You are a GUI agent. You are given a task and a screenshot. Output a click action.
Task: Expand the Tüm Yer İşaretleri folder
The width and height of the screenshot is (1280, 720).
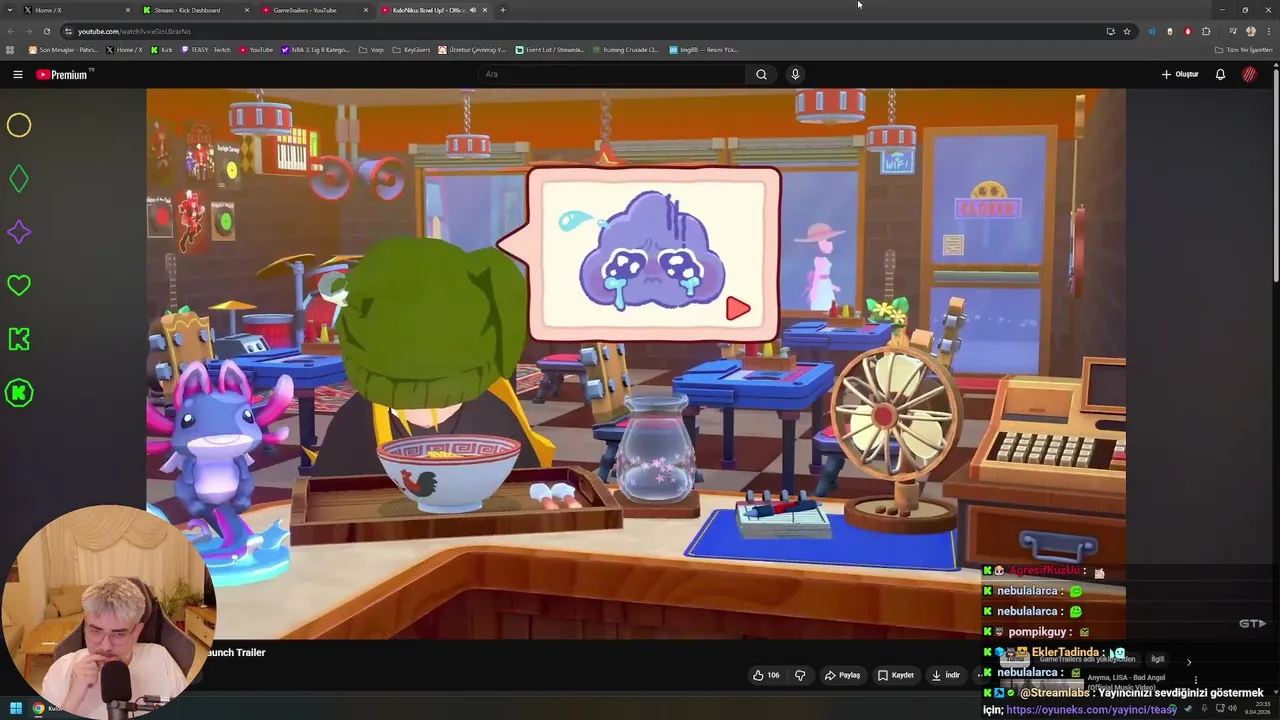(1244, 49)
